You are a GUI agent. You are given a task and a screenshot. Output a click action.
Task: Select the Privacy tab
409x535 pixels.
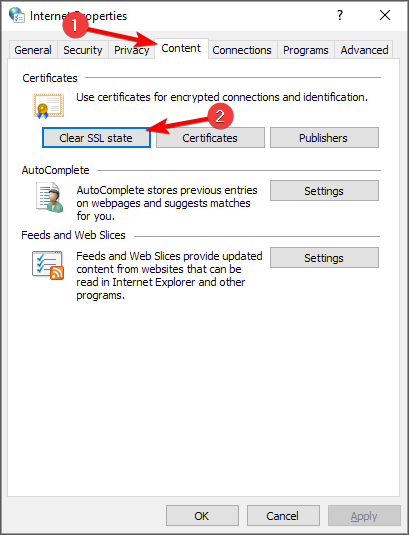point(131,50)
